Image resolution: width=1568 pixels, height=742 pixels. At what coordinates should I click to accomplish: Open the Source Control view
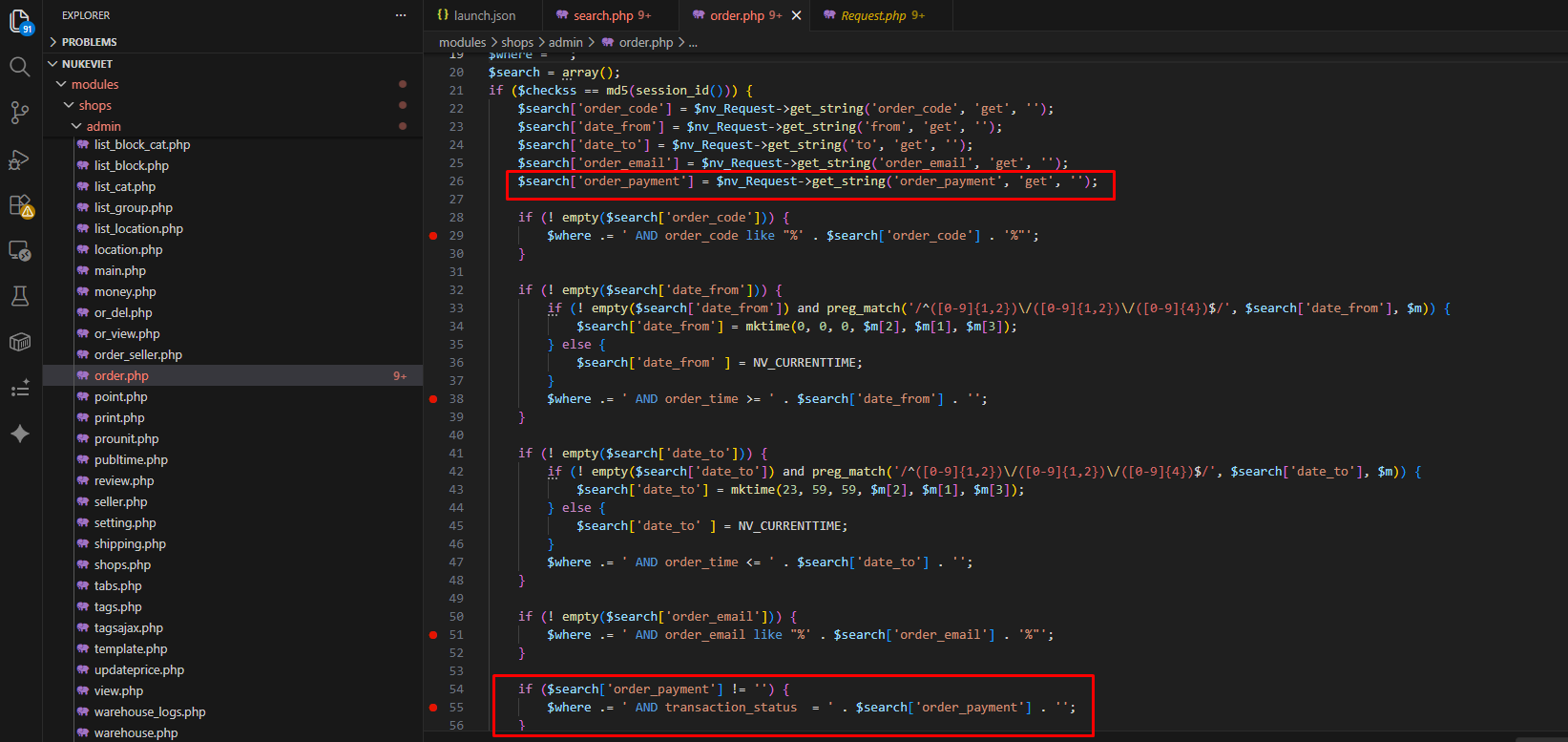point(19,113)
